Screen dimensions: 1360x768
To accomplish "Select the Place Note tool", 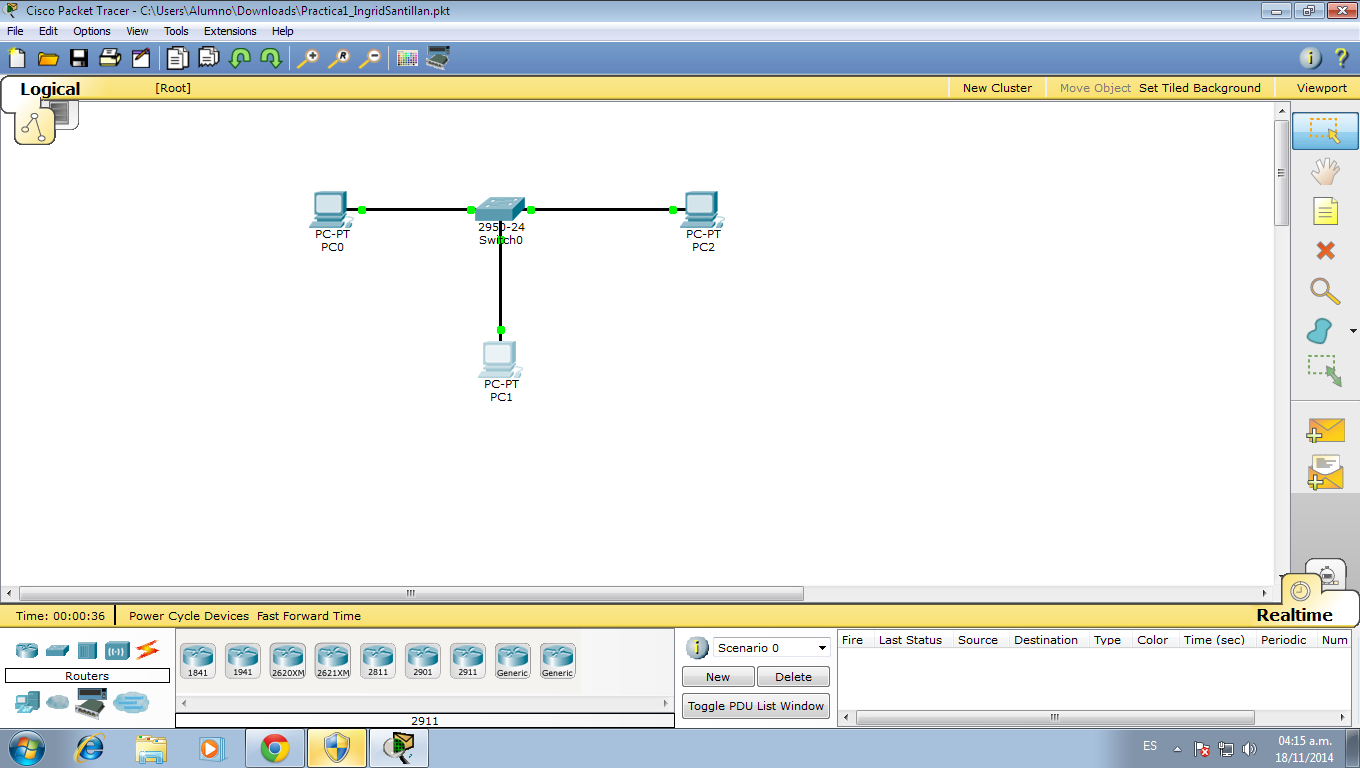I will tap(1324, 211).
